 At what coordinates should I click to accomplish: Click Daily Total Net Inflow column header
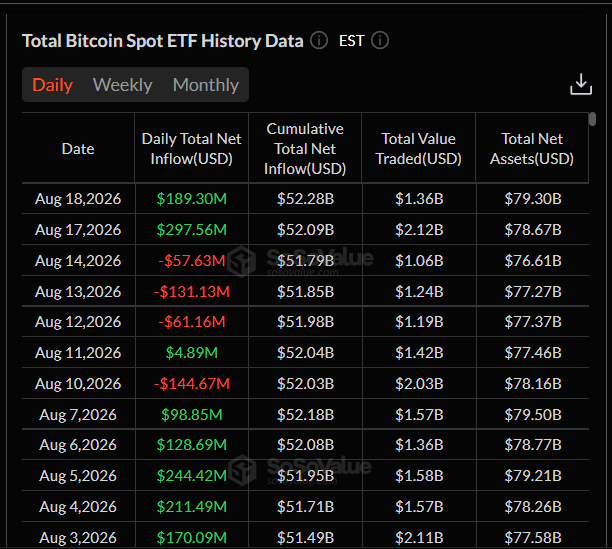pyautogui.click(x=192, y=149)
